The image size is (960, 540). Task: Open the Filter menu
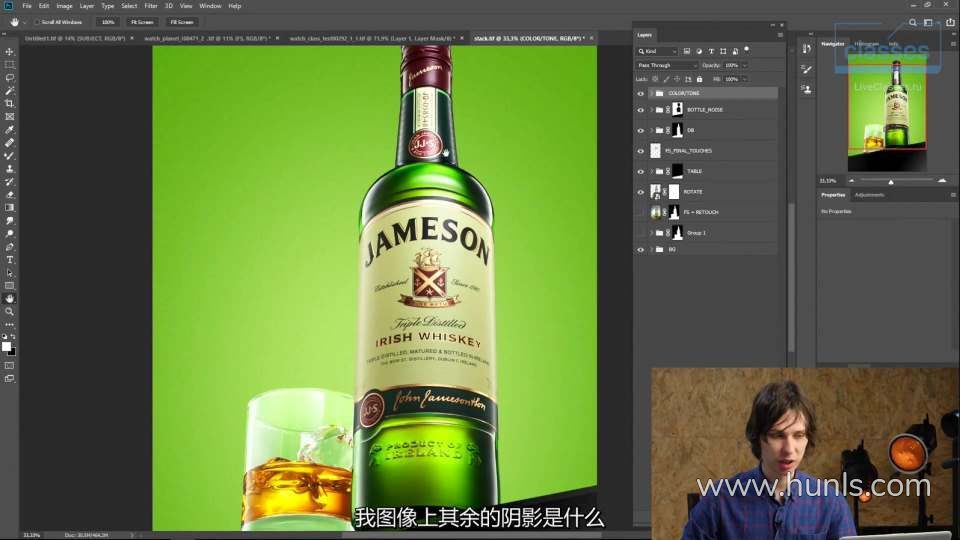coord(151,6)
